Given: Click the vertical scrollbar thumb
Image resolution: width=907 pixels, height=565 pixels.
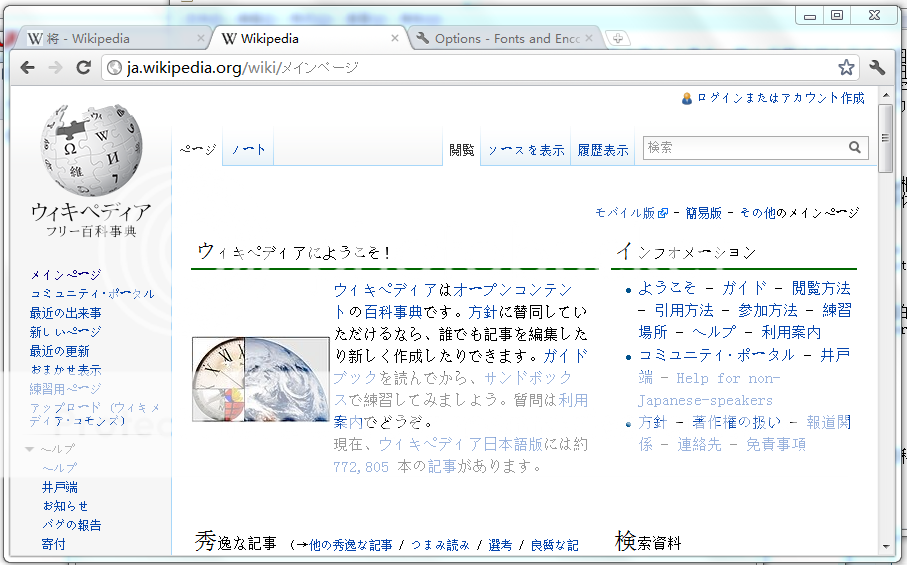Looking at the screenshot, I should 886,138.
